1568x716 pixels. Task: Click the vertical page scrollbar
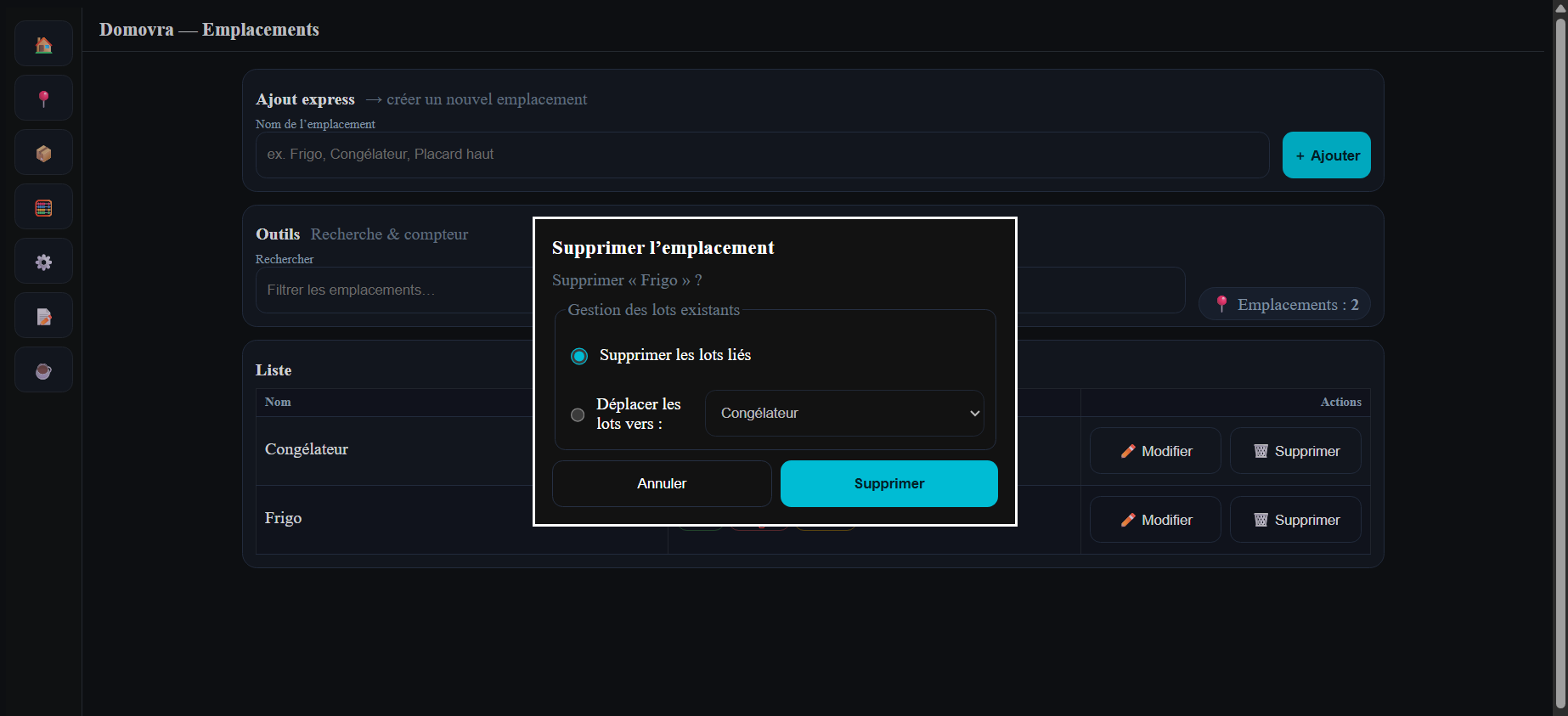click(1560, 357)
